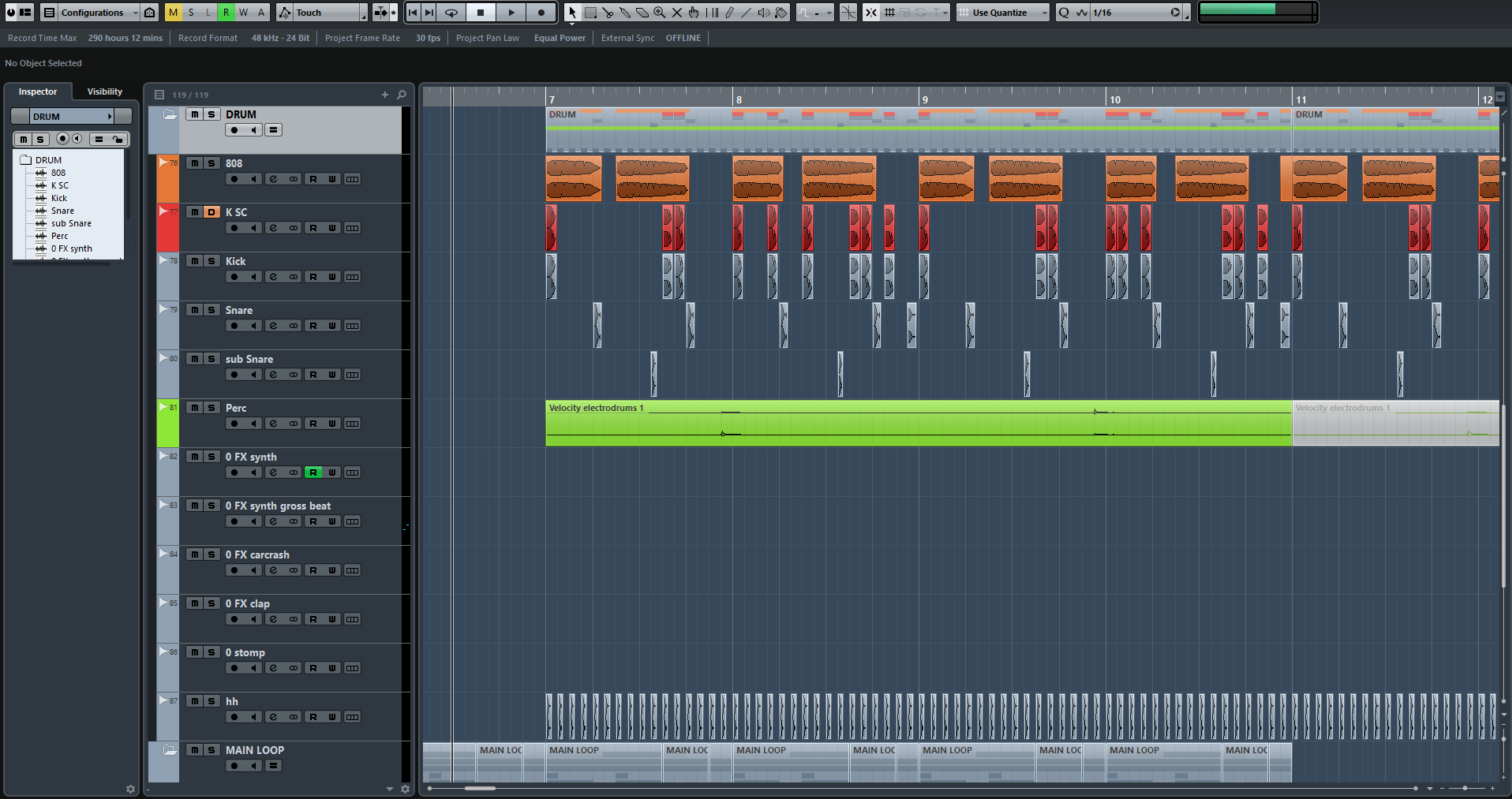Select 808 in the Inspector tree
Viewport: 1512px width, 799px height.
coord(58,173)
